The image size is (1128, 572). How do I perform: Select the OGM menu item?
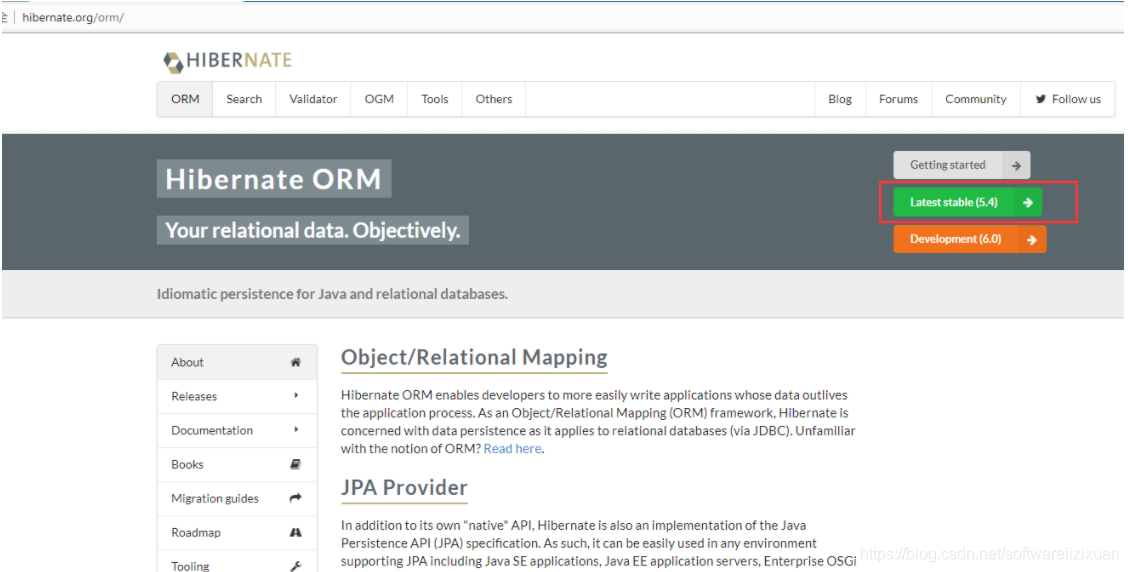[379, 99]
